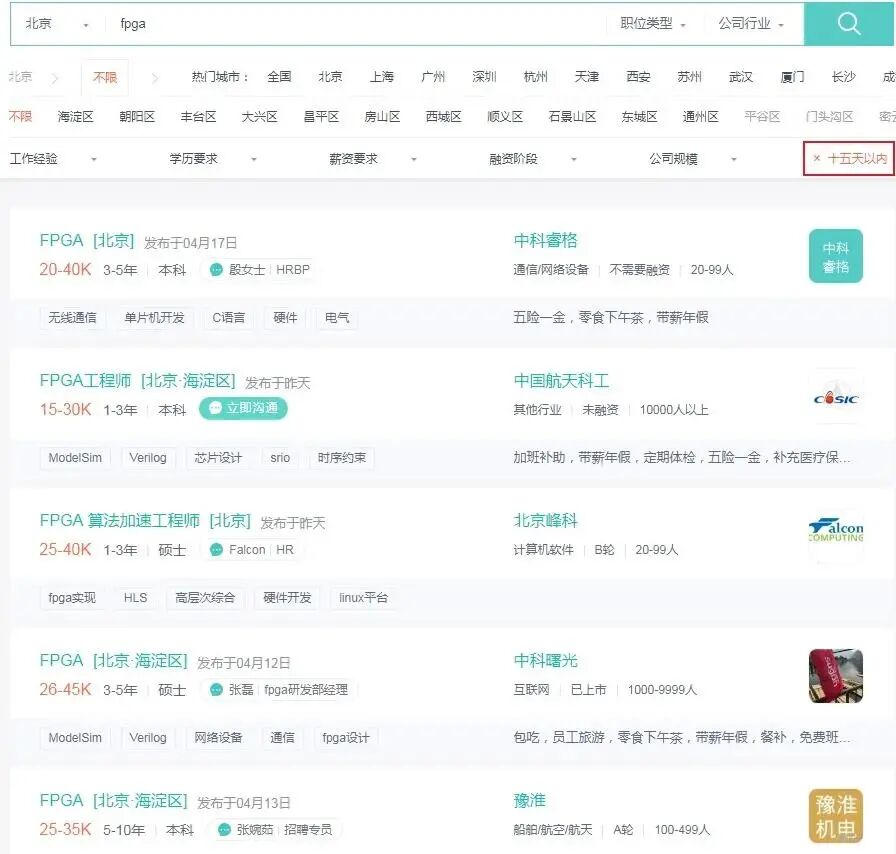
Task: Open 中科睿格 company page
Action: [545, 241]
